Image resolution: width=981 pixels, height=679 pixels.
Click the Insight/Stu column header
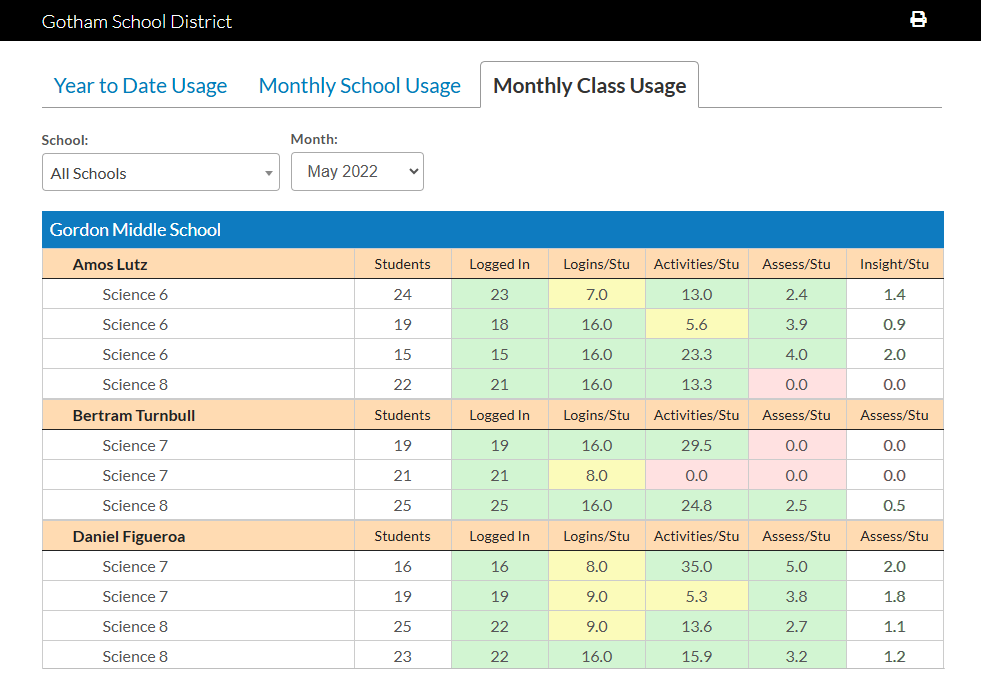[x=894, y=263]
